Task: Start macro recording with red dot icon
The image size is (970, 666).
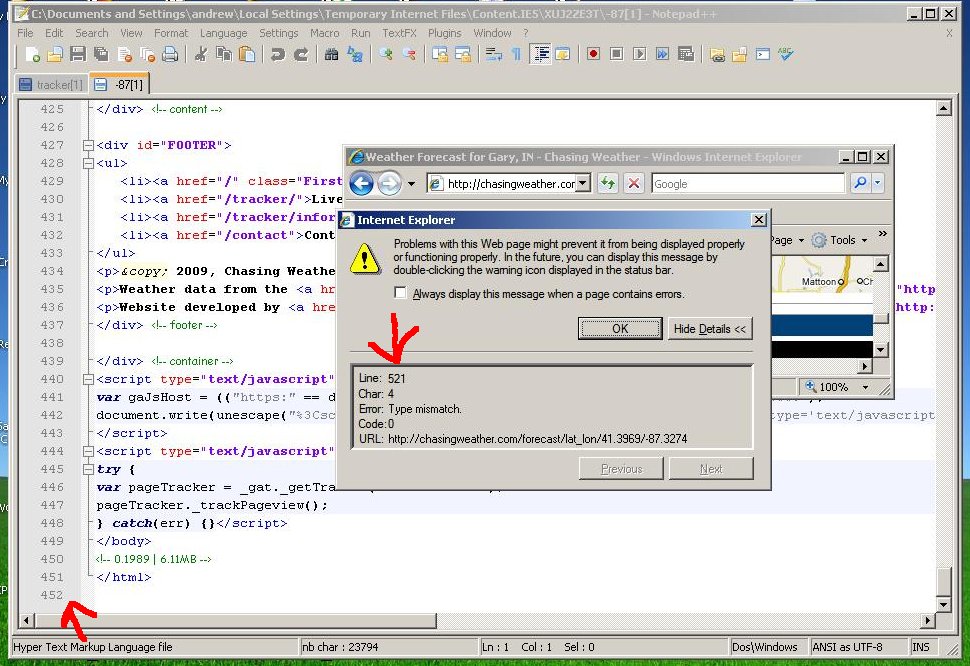Action: coord(593,54)
